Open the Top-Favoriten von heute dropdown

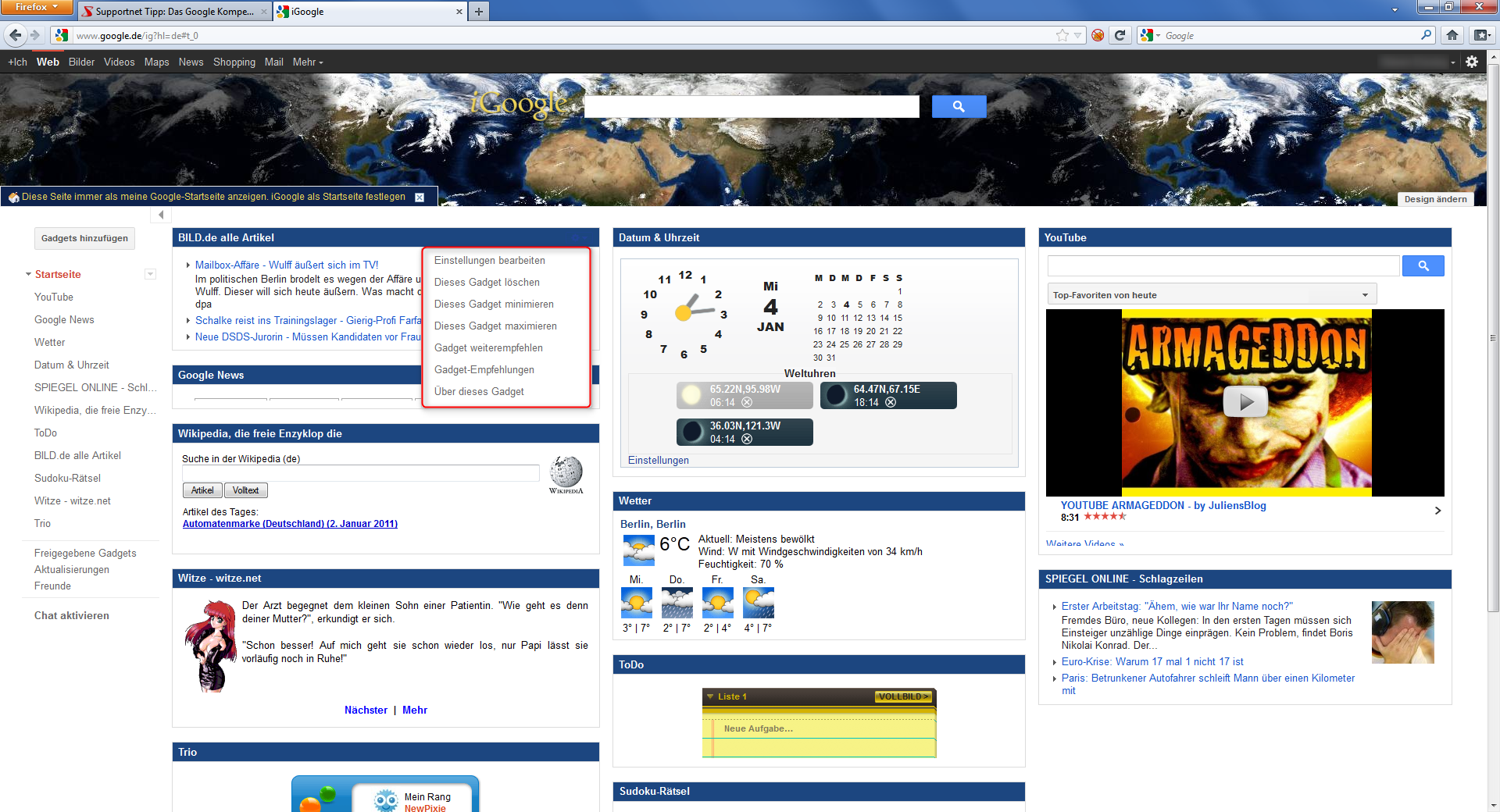(1365, 295)
